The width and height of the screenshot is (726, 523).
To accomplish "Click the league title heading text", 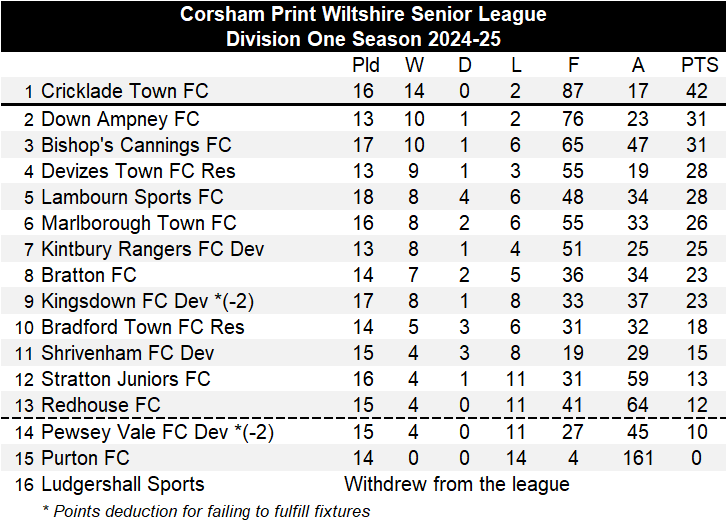I will click(363, 14).
